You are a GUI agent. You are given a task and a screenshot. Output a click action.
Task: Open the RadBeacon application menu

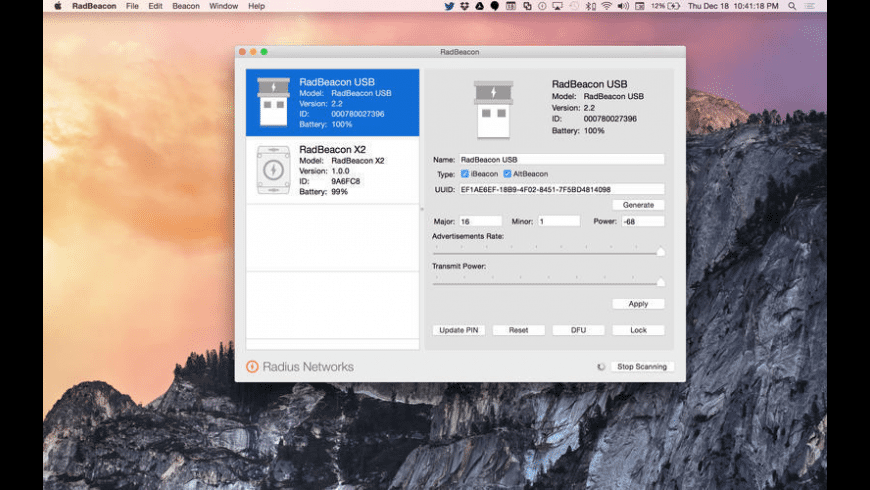[x=94, y=6]
